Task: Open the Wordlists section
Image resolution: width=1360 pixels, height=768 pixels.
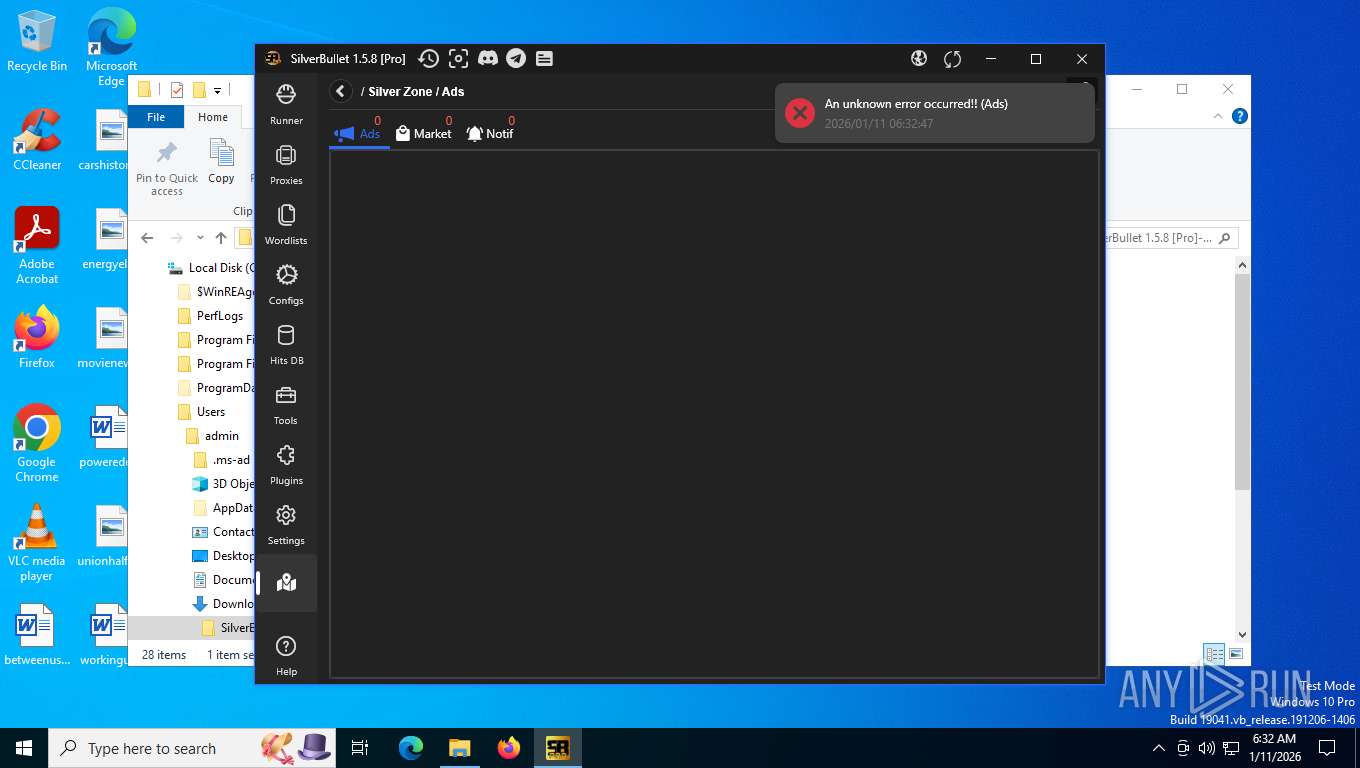Action: (286, 224)
